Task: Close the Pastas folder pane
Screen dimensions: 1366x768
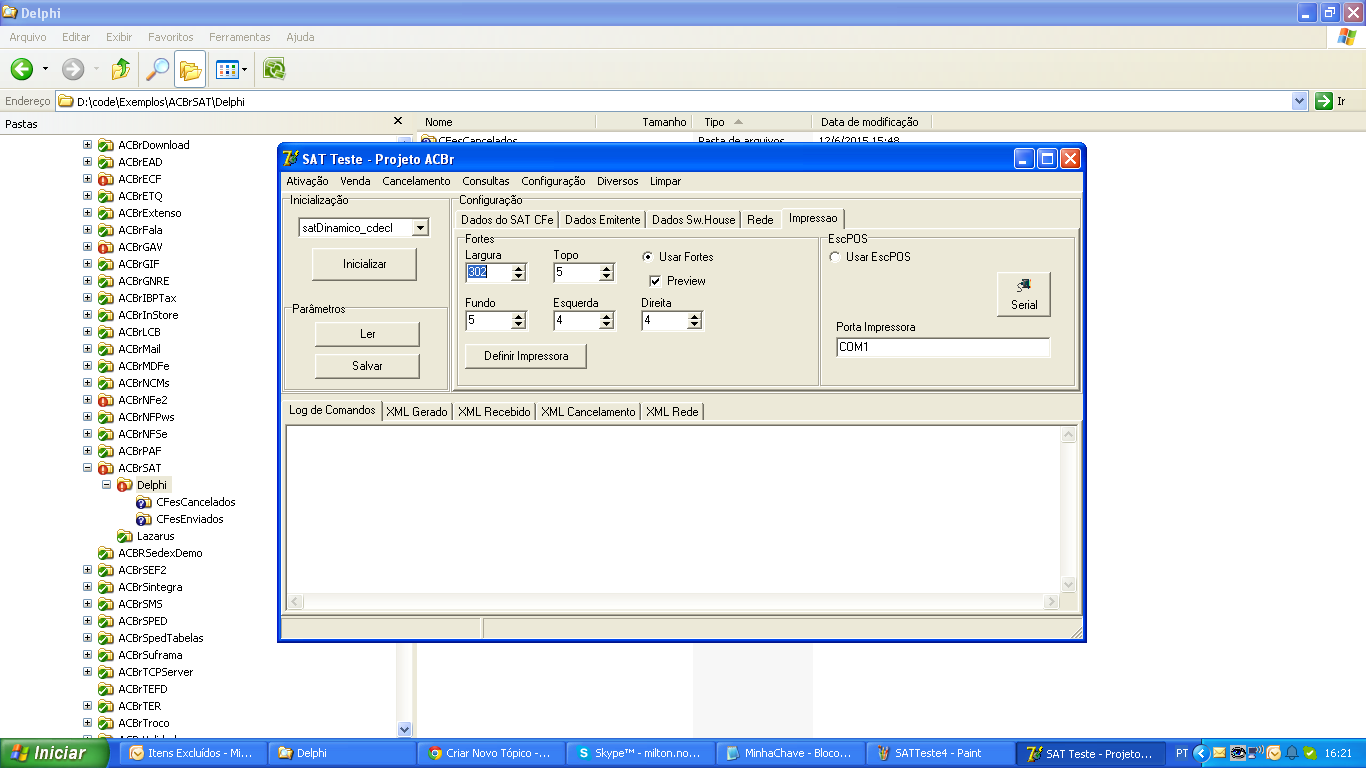Action: click(398, 121)
